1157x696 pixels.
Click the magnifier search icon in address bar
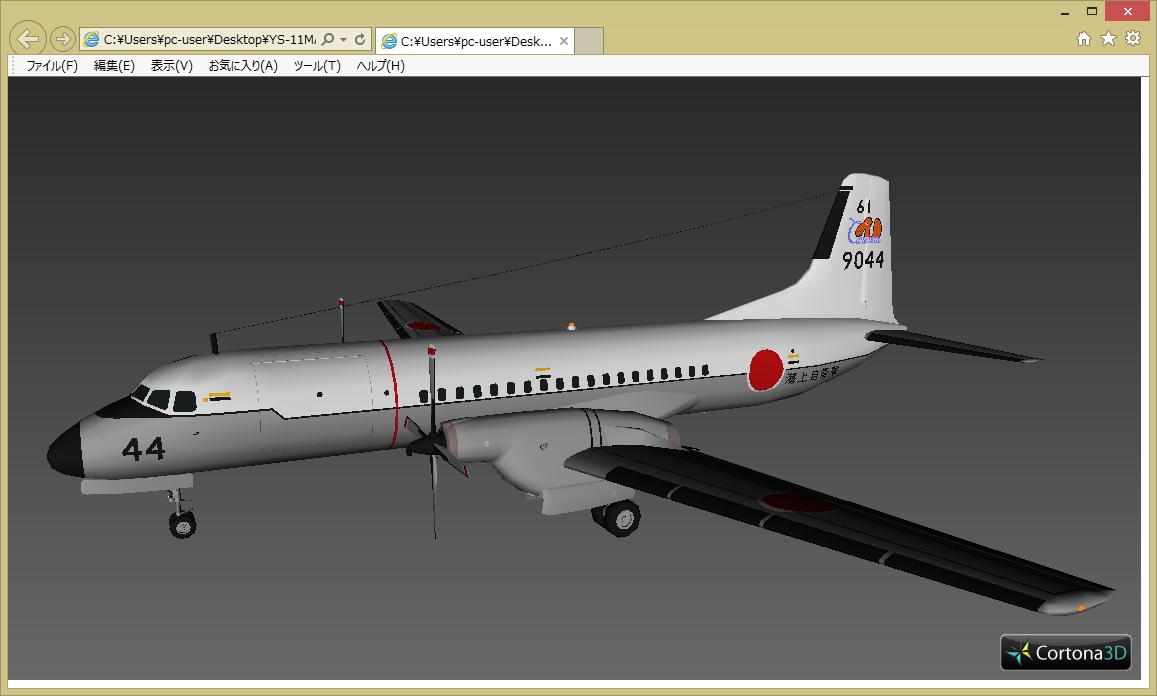[x=328, y=40]
